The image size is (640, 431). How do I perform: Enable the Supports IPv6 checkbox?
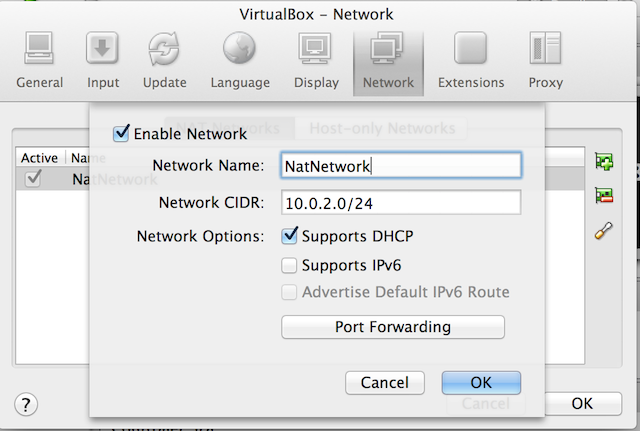click(289, 265)
